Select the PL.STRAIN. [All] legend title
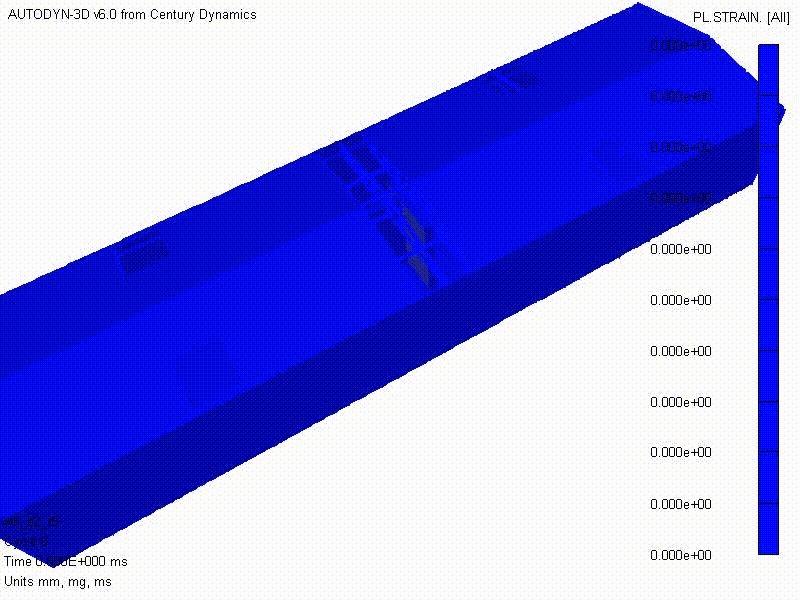 (x=741, y=17)
